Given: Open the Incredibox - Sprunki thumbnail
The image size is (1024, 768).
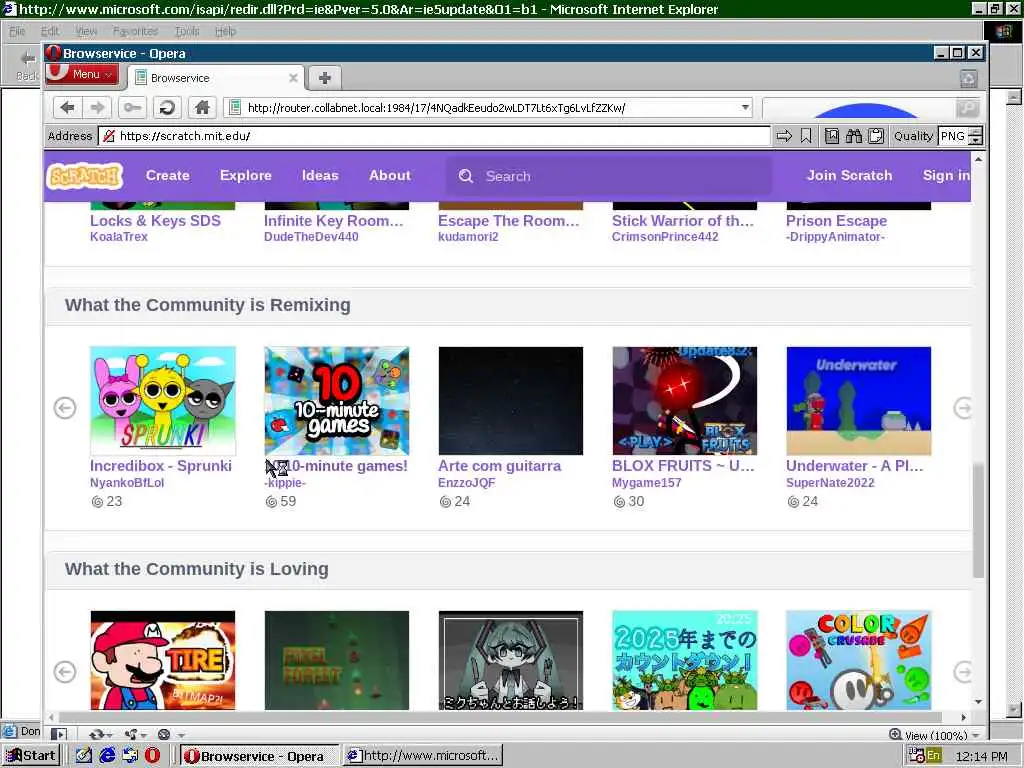Looking at the screenshot, I should tap(163, 401).
